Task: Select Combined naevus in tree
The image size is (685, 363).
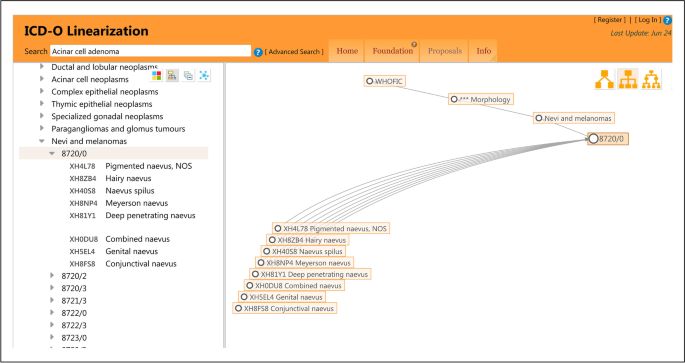Action: click(x=138, y=239)
